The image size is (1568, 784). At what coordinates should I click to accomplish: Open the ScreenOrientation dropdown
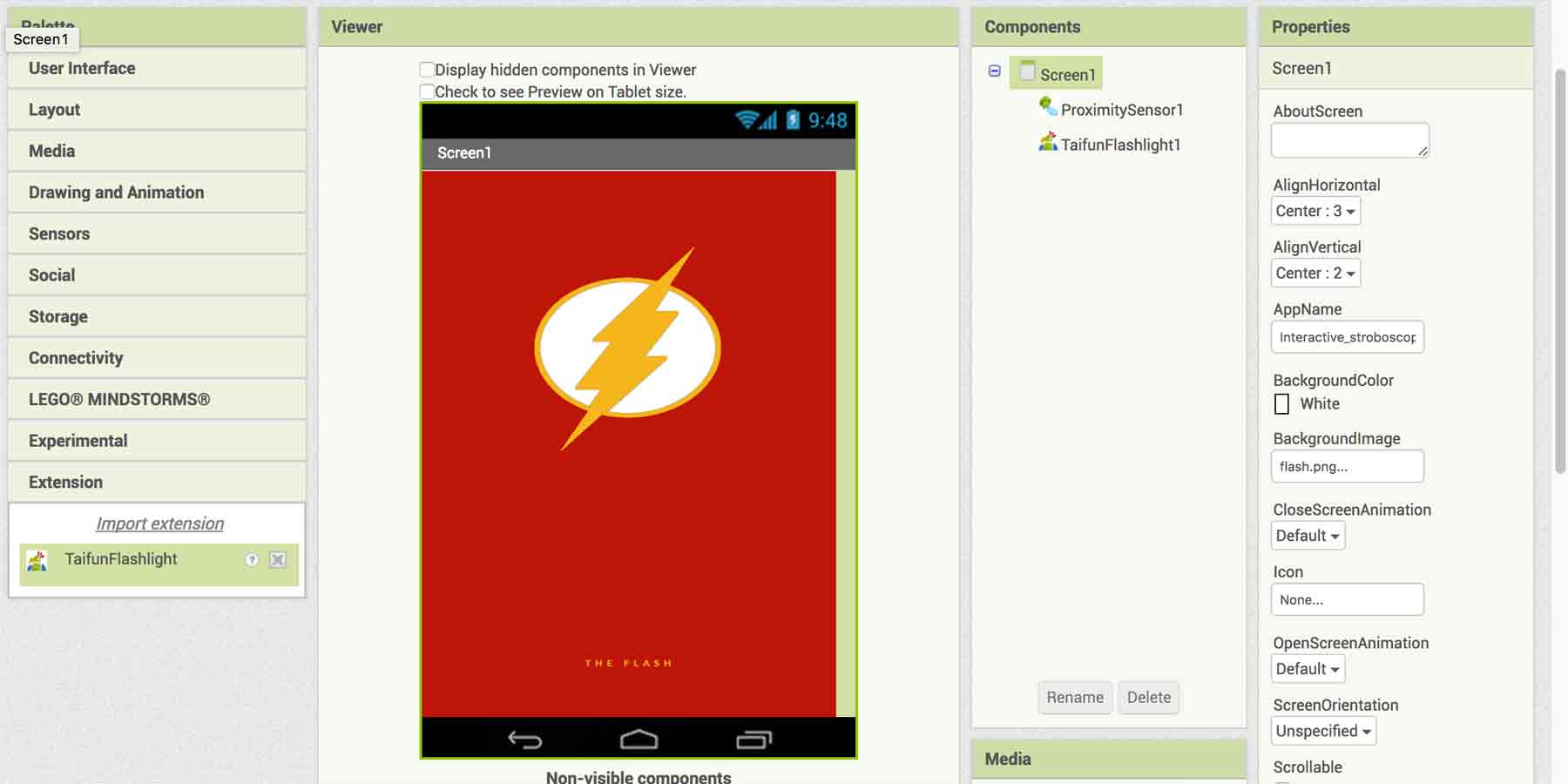point(1323,731)
